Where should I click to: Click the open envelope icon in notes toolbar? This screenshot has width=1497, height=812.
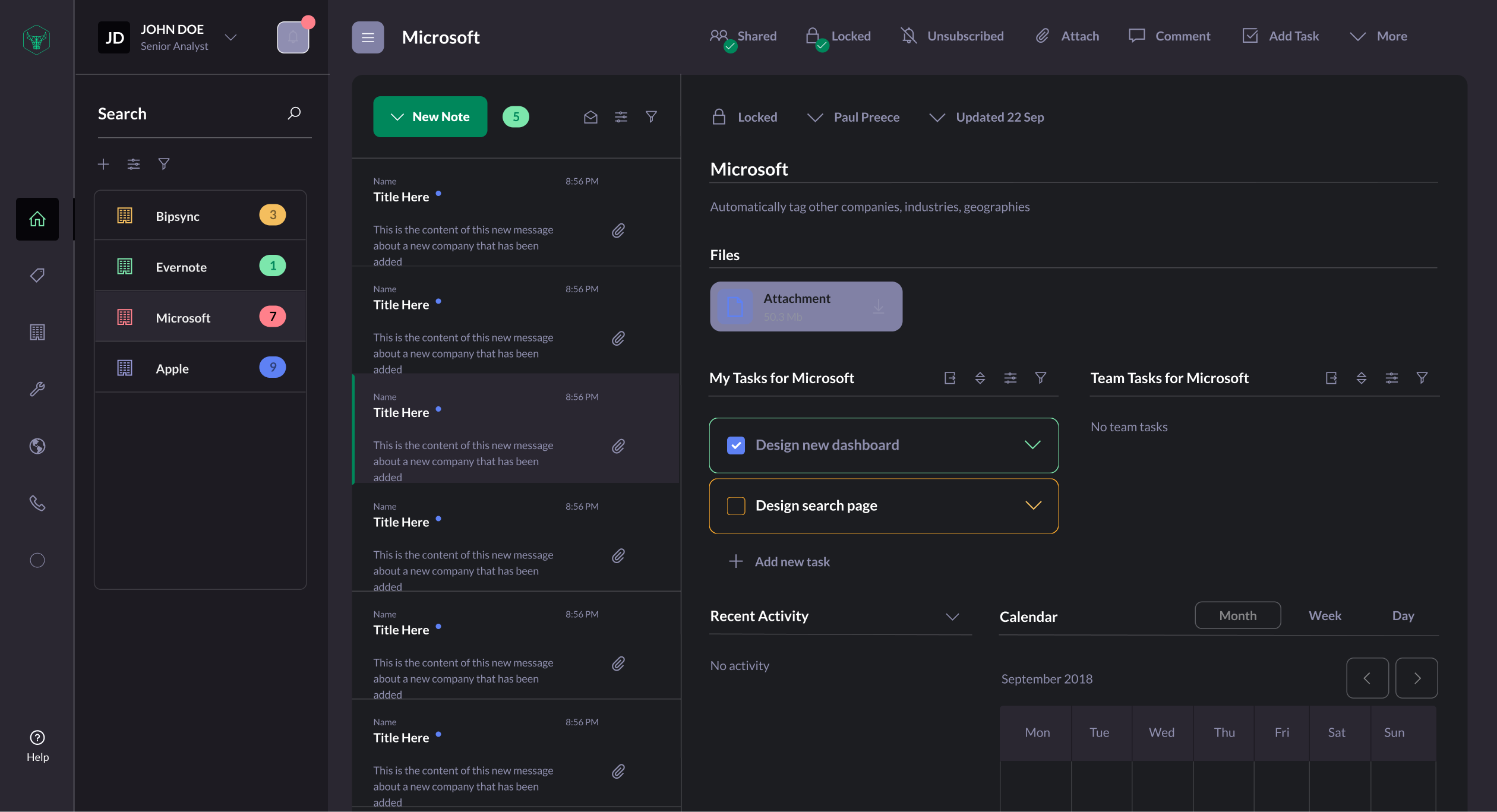coord(590,117)
